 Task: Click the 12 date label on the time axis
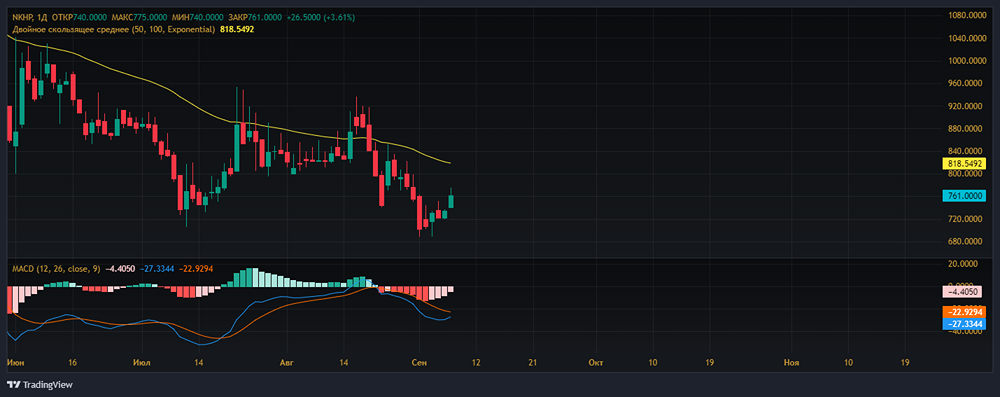coord(477,363)
